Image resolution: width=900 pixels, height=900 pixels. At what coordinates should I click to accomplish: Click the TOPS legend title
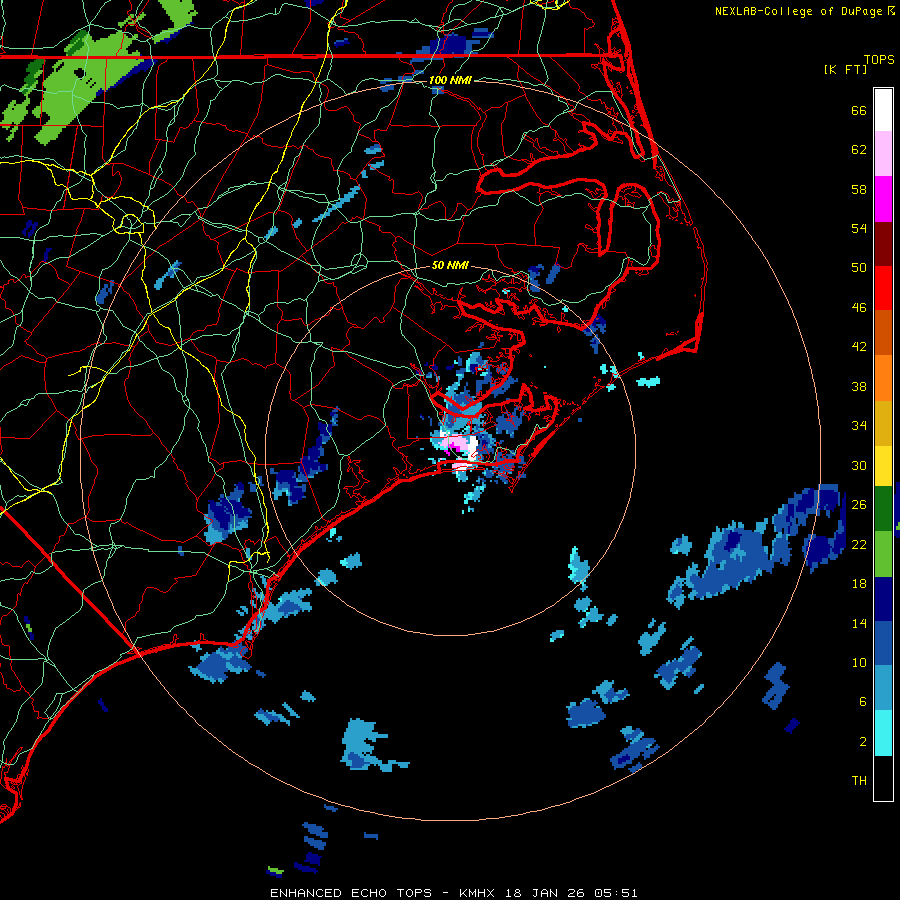(879, 59)
